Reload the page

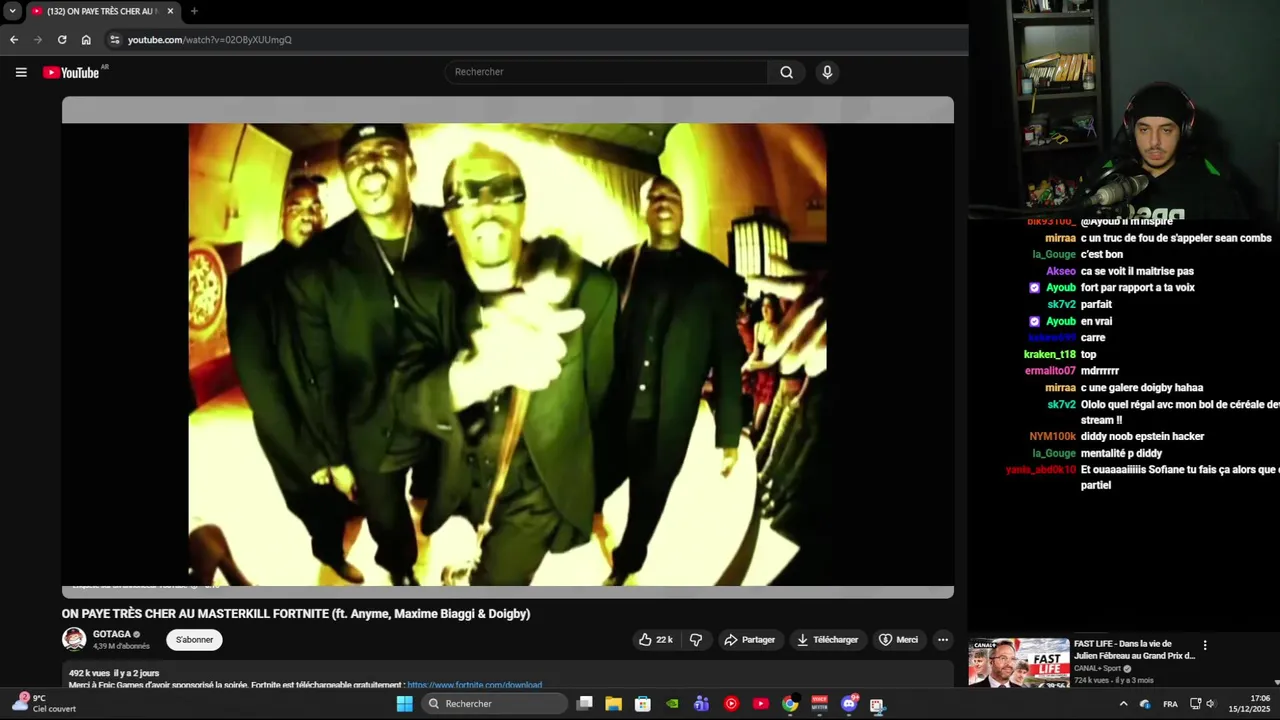[x=62, y=40]
